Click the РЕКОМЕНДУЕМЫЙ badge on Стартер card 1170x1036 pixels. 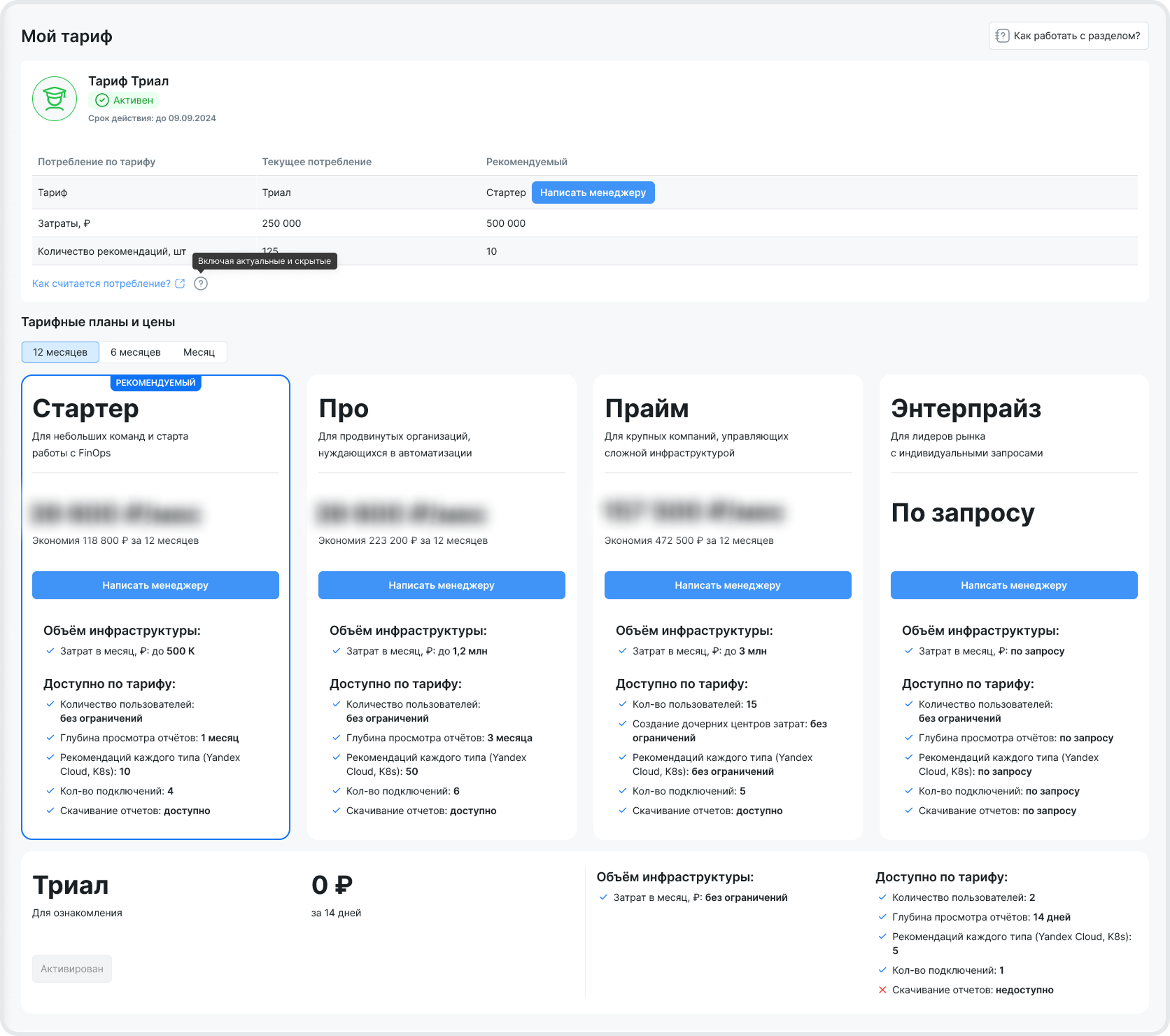pyautogui.click(x=155, y=383)
